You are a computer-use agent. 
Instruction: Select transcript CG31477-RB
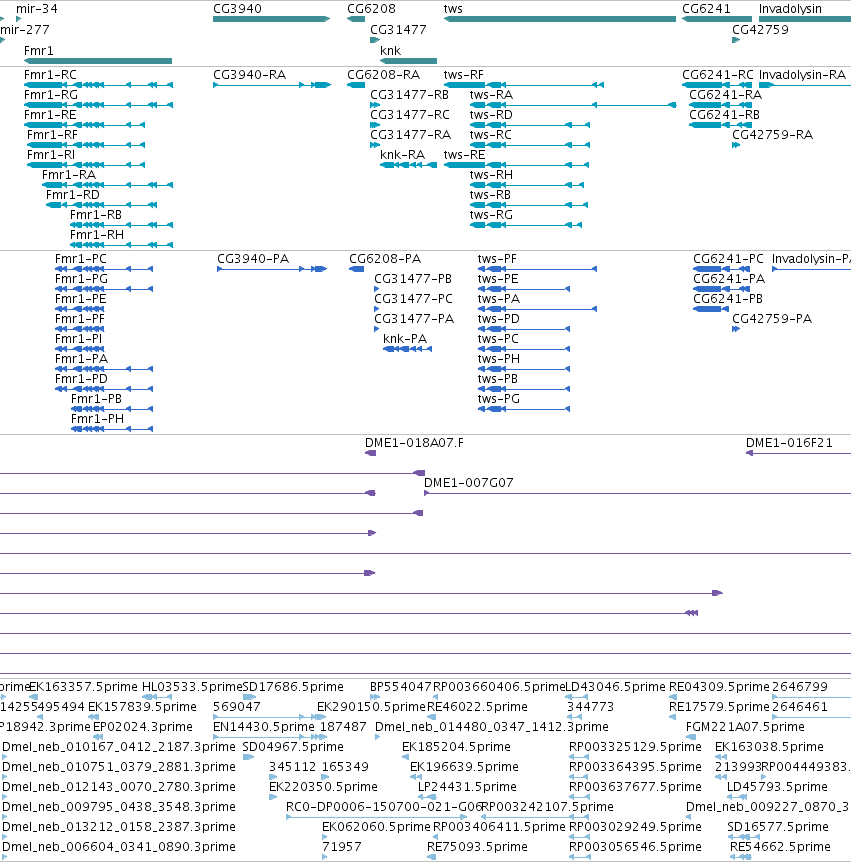point(375,105)
